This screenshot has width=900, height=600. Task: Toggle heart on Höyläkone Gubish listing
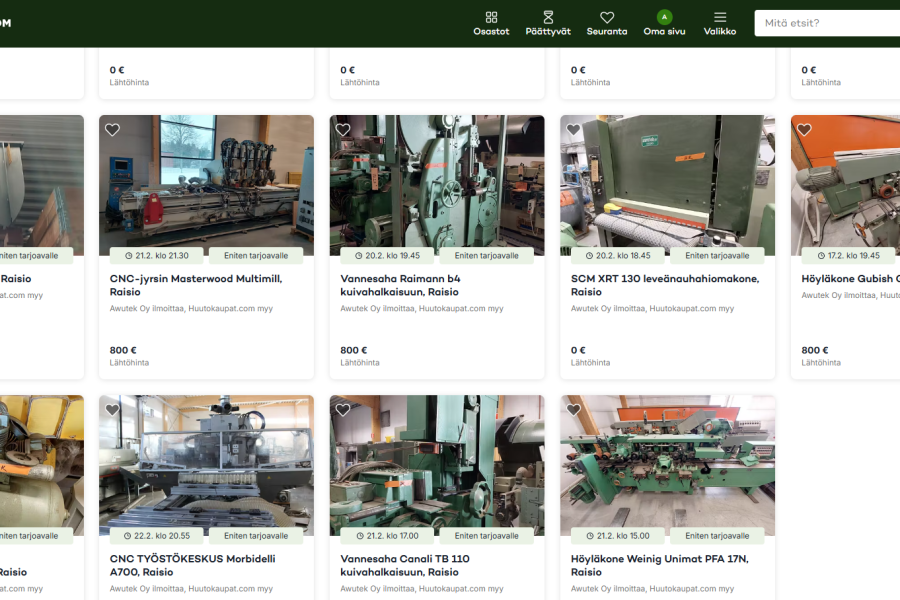pyautogui.click(x=804, y=130)
